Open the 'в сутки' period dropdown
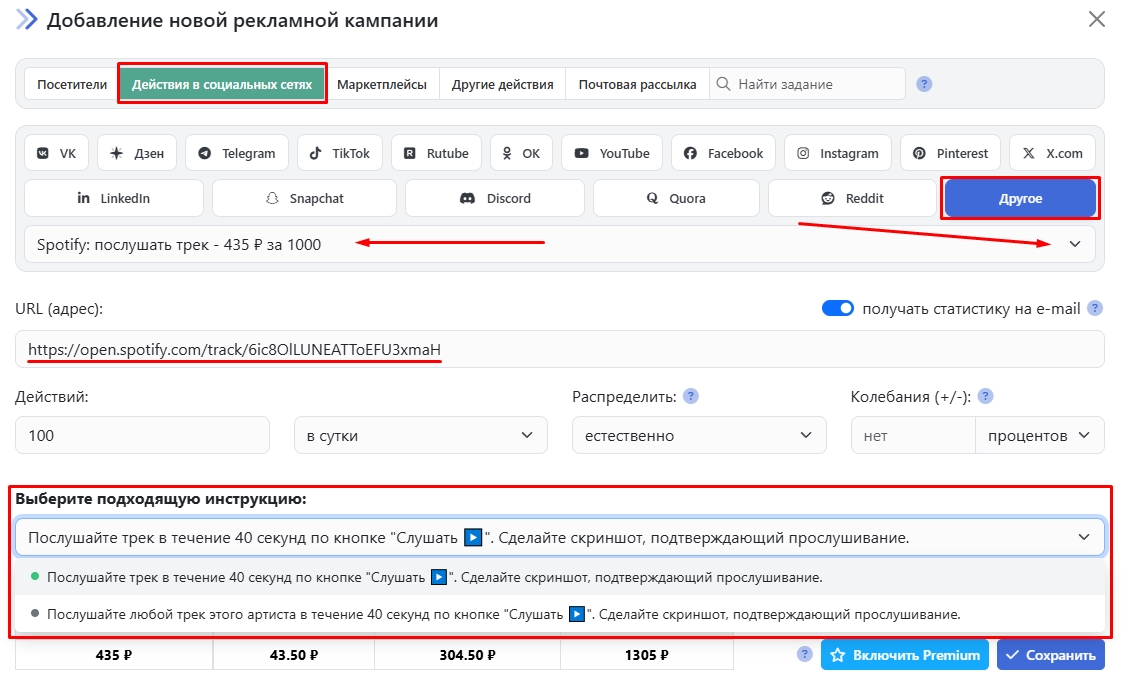 point(420,436)
